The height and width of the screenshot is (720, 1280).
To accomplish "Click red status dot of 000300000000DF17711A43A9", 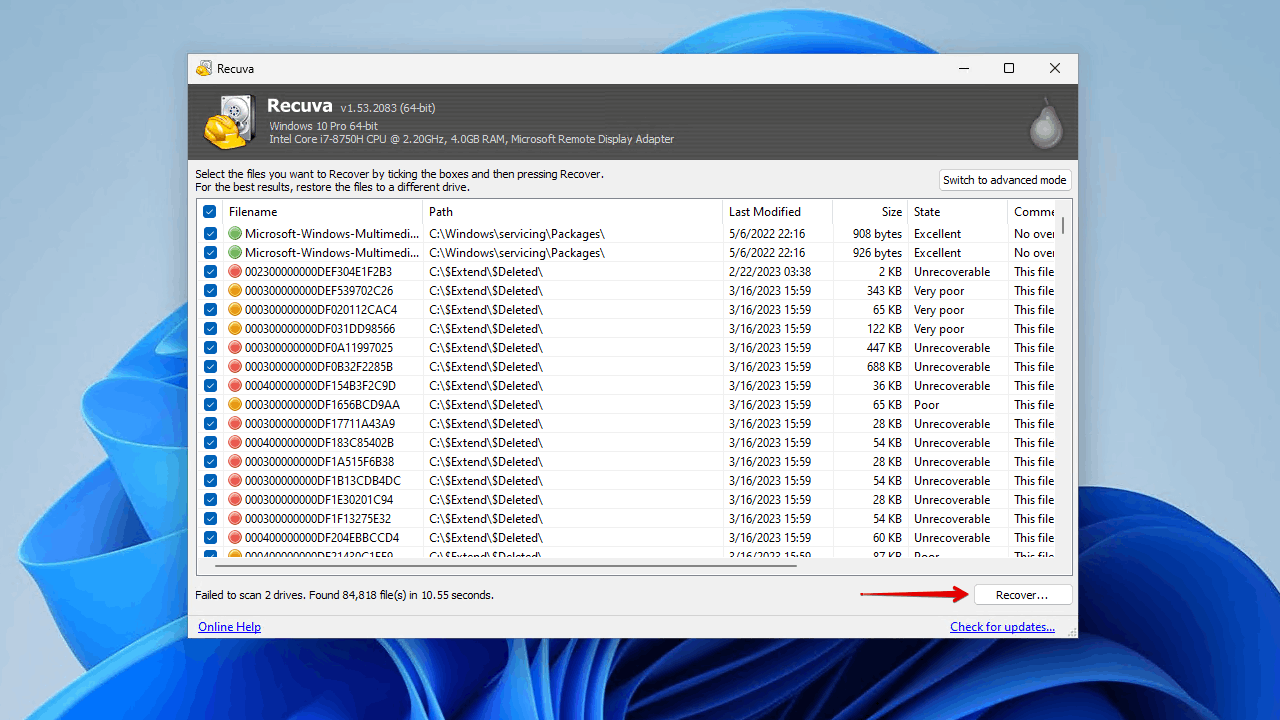I will point(235,424).
